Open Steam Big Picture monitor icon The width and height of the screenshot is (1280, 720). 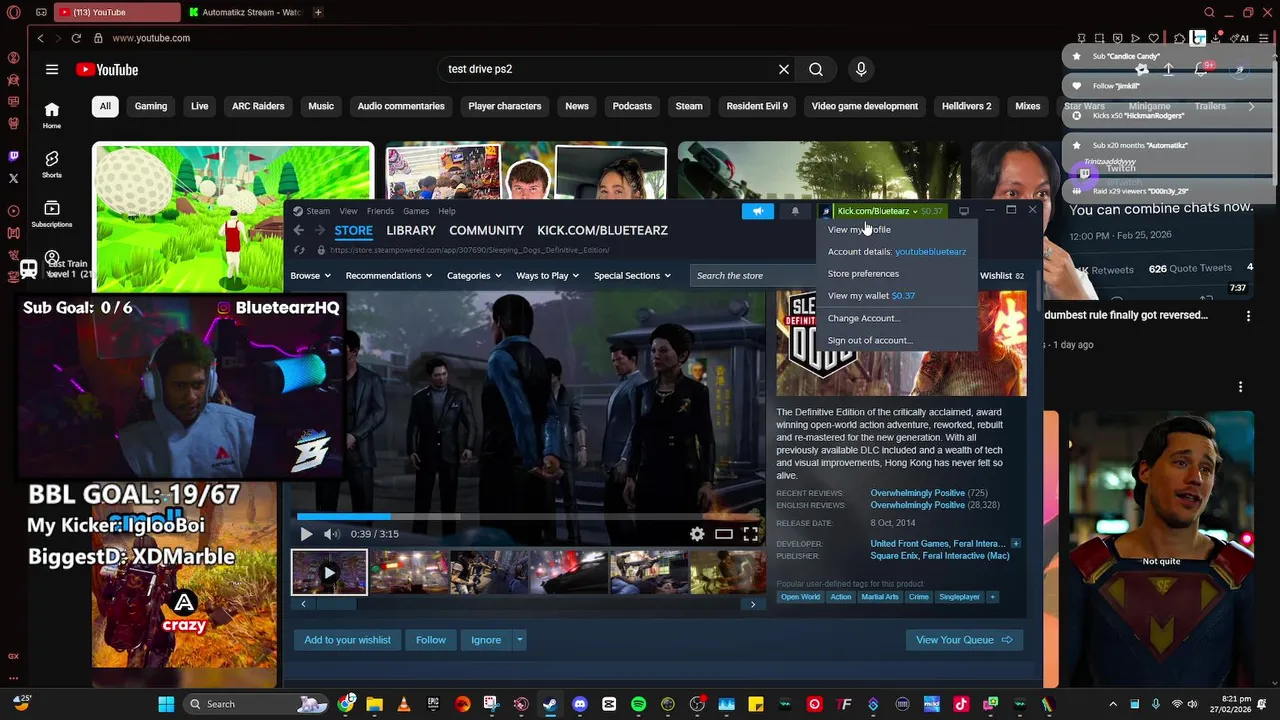964,211
